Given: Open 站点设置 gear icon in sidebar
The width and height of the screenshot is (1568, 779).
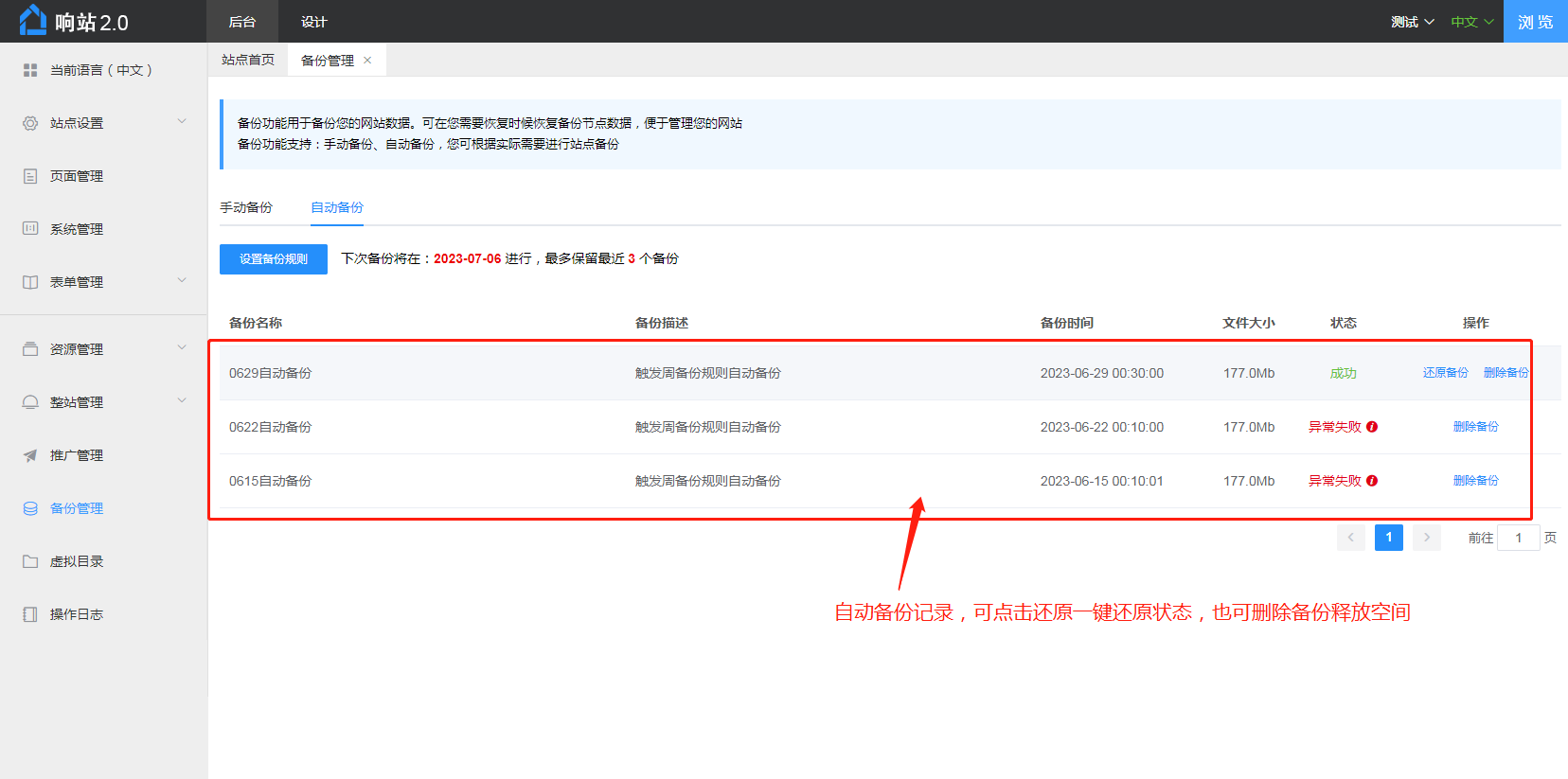Looking at the screenshot, I should click(30, 123).
